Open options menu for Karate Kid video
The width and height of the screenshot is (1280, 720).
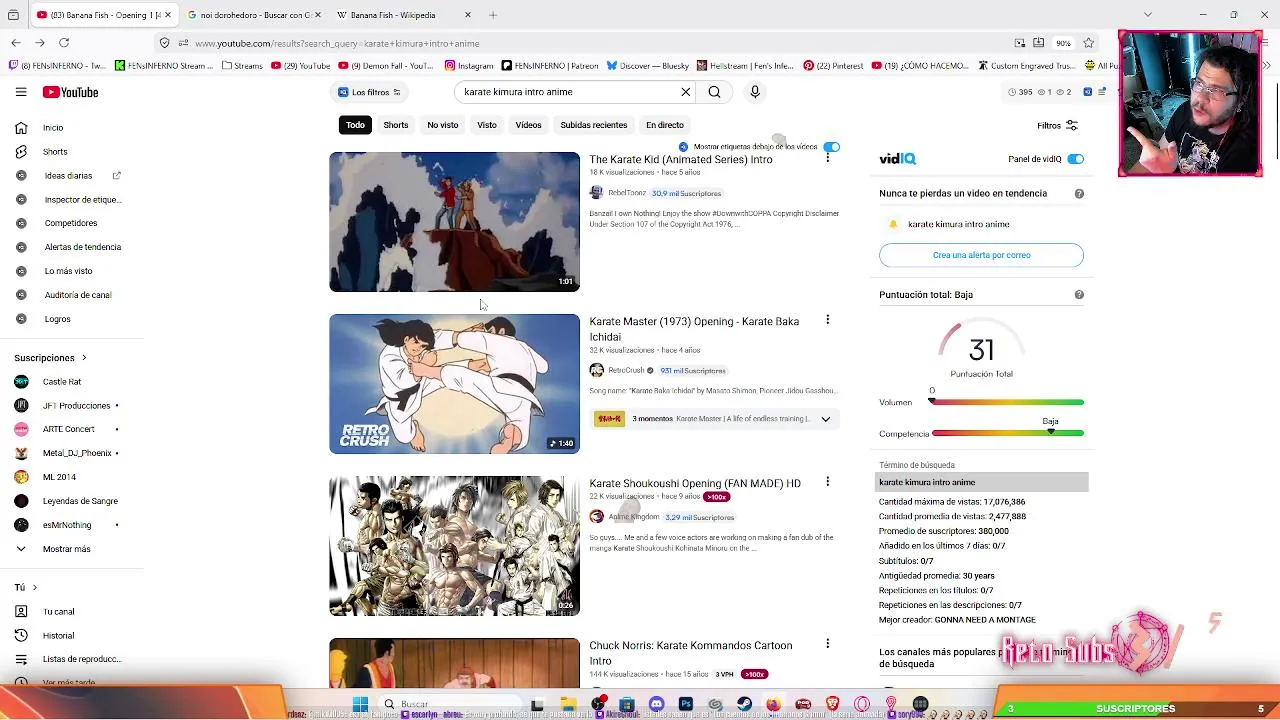[x=827, y=158]
